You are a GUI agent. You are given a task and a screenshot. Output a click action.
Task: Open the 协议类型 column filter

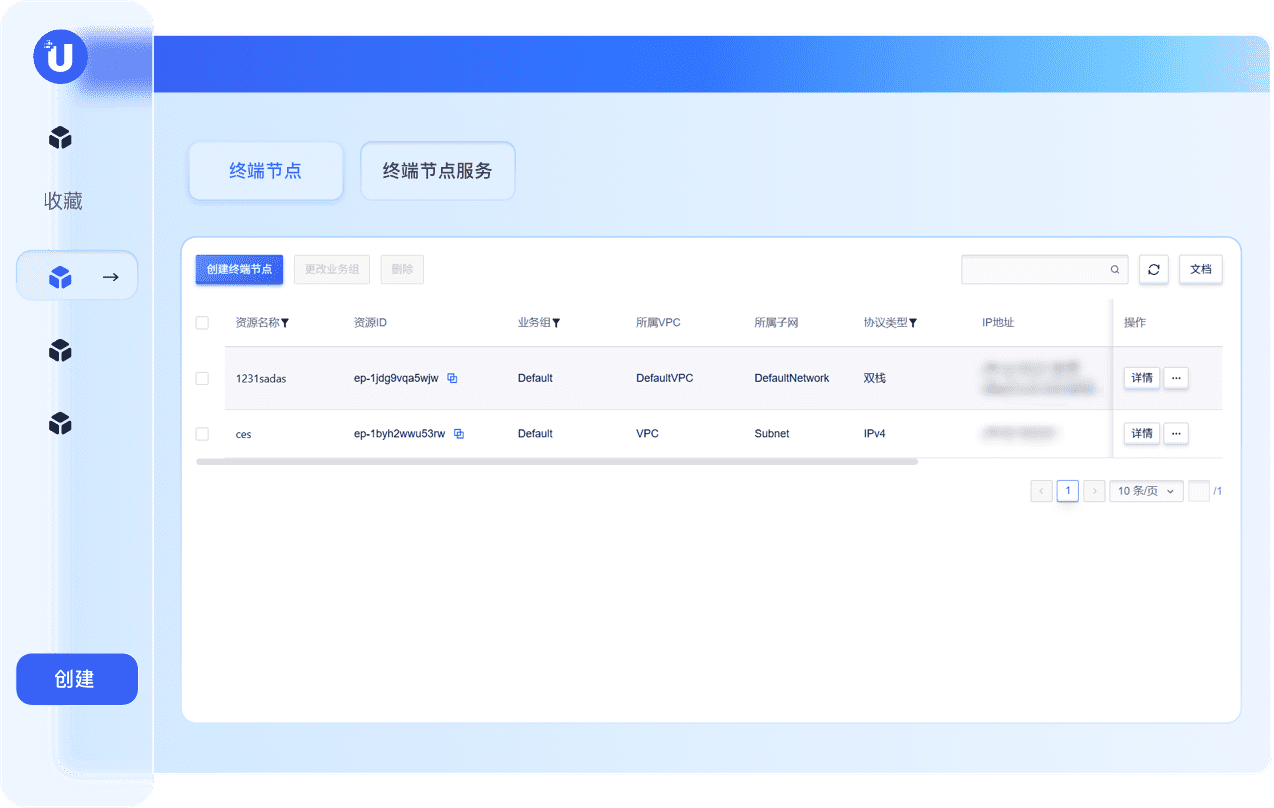pos(913,323)
